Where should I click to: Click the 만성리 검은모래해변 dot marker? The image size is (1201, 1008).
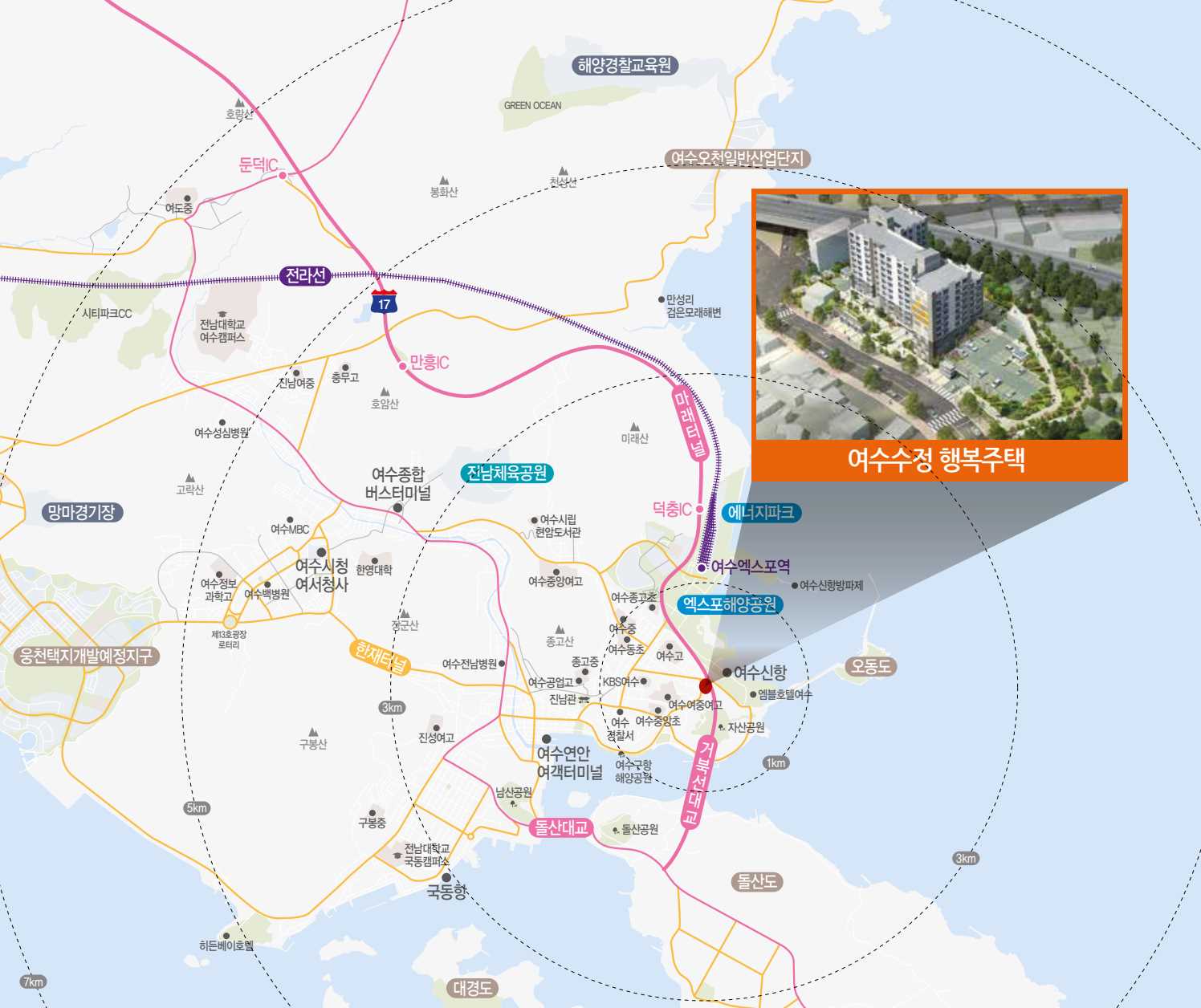click(662, 299)
